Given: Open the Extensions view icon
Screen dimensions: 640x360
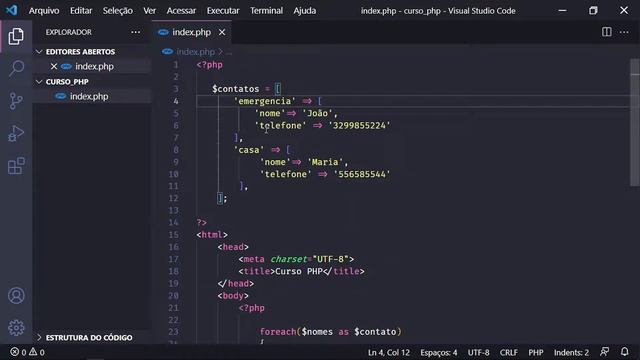Looking at the screenshot, I should point(16,166).
